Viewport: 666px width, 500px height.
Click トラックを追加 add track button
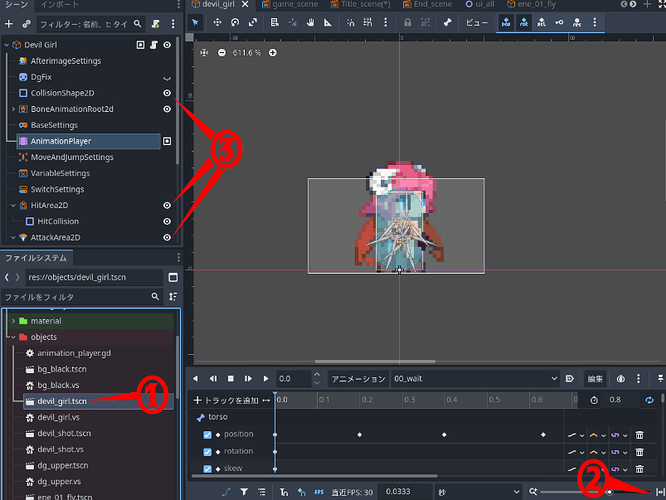click(x=226, y=400)
